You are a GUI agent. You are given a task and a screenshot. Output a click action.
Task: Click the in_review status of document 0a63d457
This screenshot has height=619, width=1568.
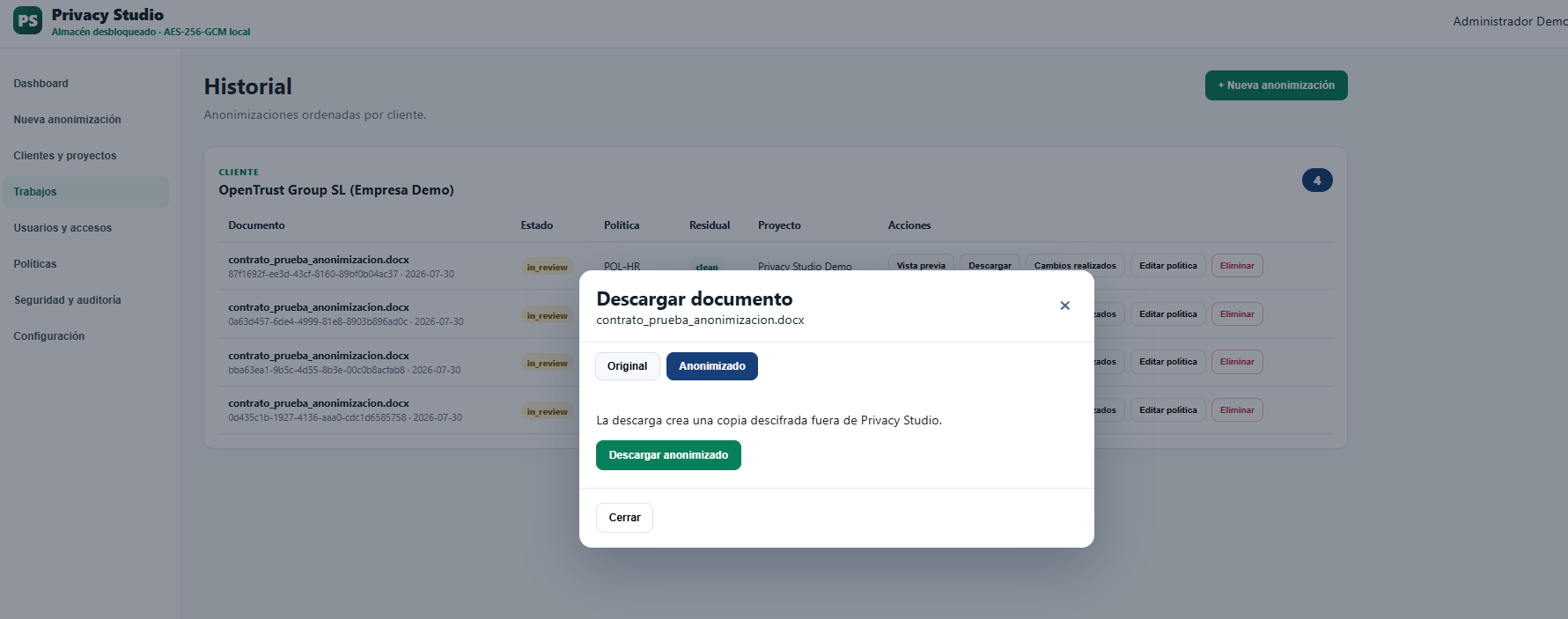coord(547,315)
